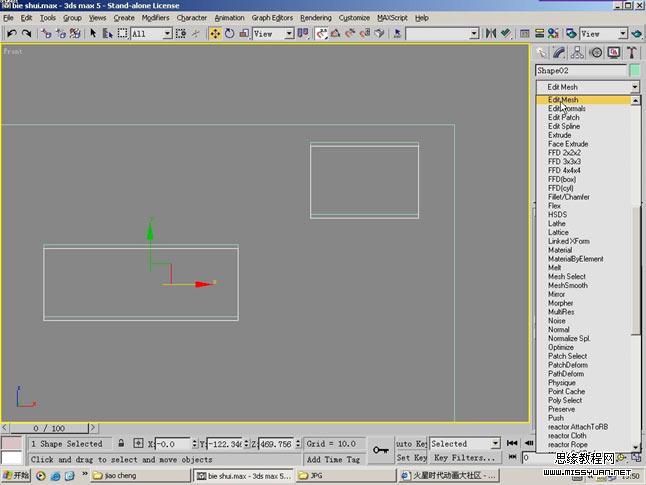Open the Named Selection Sets dropdown
The width and height of the screenshot is (646, 485).
[474, 33]
